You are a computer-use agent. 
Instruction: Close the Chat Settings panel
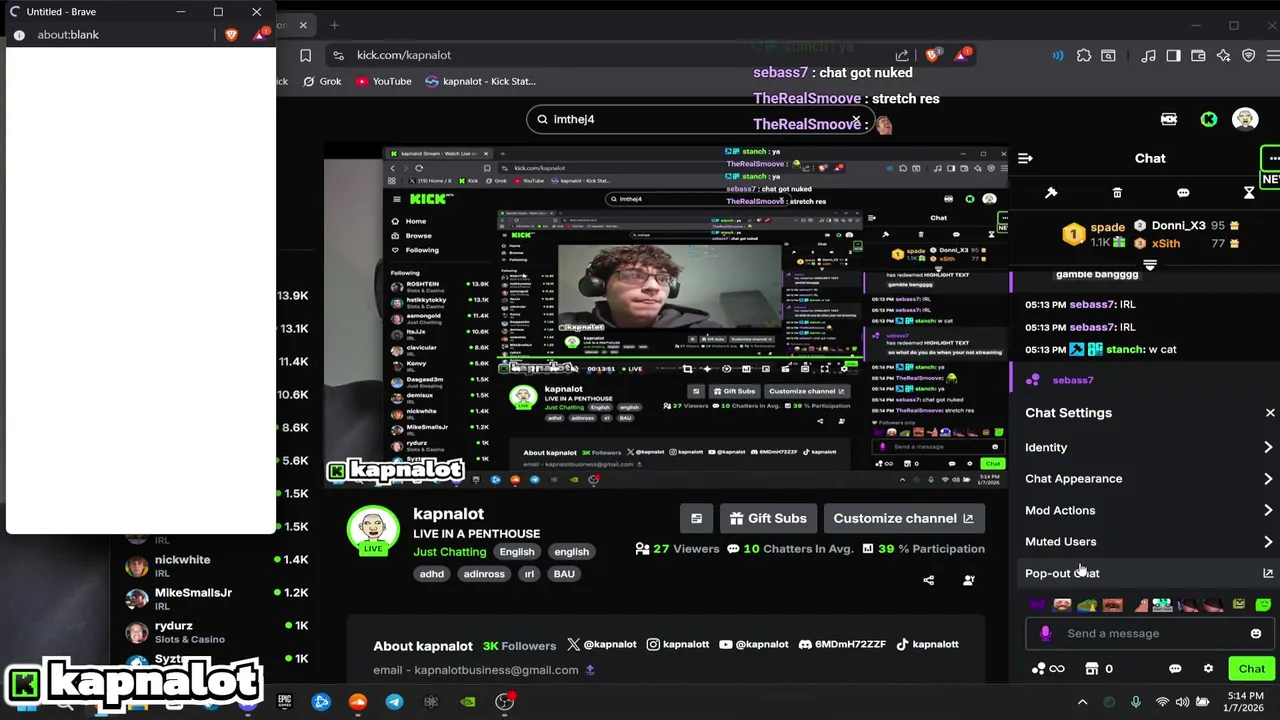tap(1270, 412)
